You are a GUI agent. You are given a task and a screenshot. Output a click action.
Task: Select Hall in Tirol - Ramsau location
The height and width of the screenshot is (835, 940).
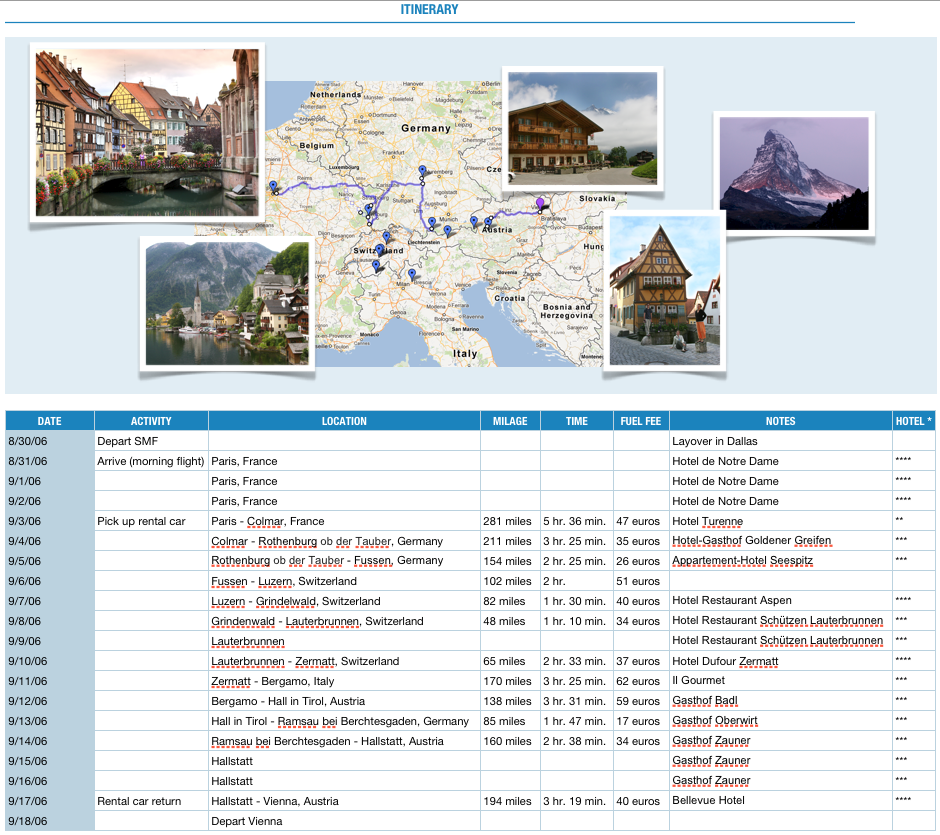pyautogui.click(x=344, y=721)
